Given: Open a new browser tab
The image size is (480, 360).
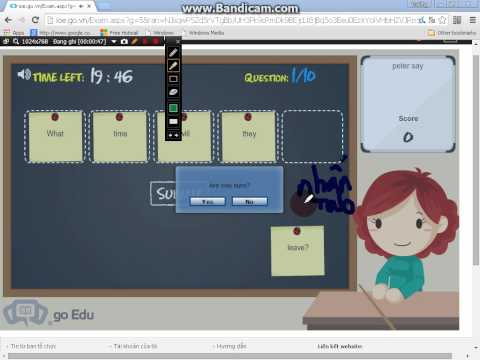Looking at the screenshot, I should click(x=104, y=6).
